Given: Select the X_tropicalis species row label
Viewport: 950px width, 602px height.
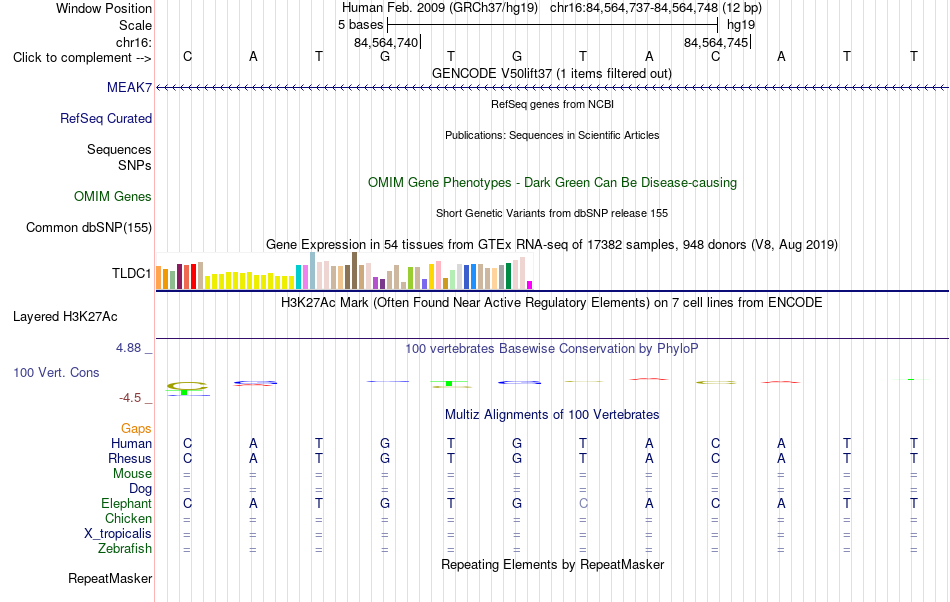Looking at the screenshot, I should tap(118, 534).
